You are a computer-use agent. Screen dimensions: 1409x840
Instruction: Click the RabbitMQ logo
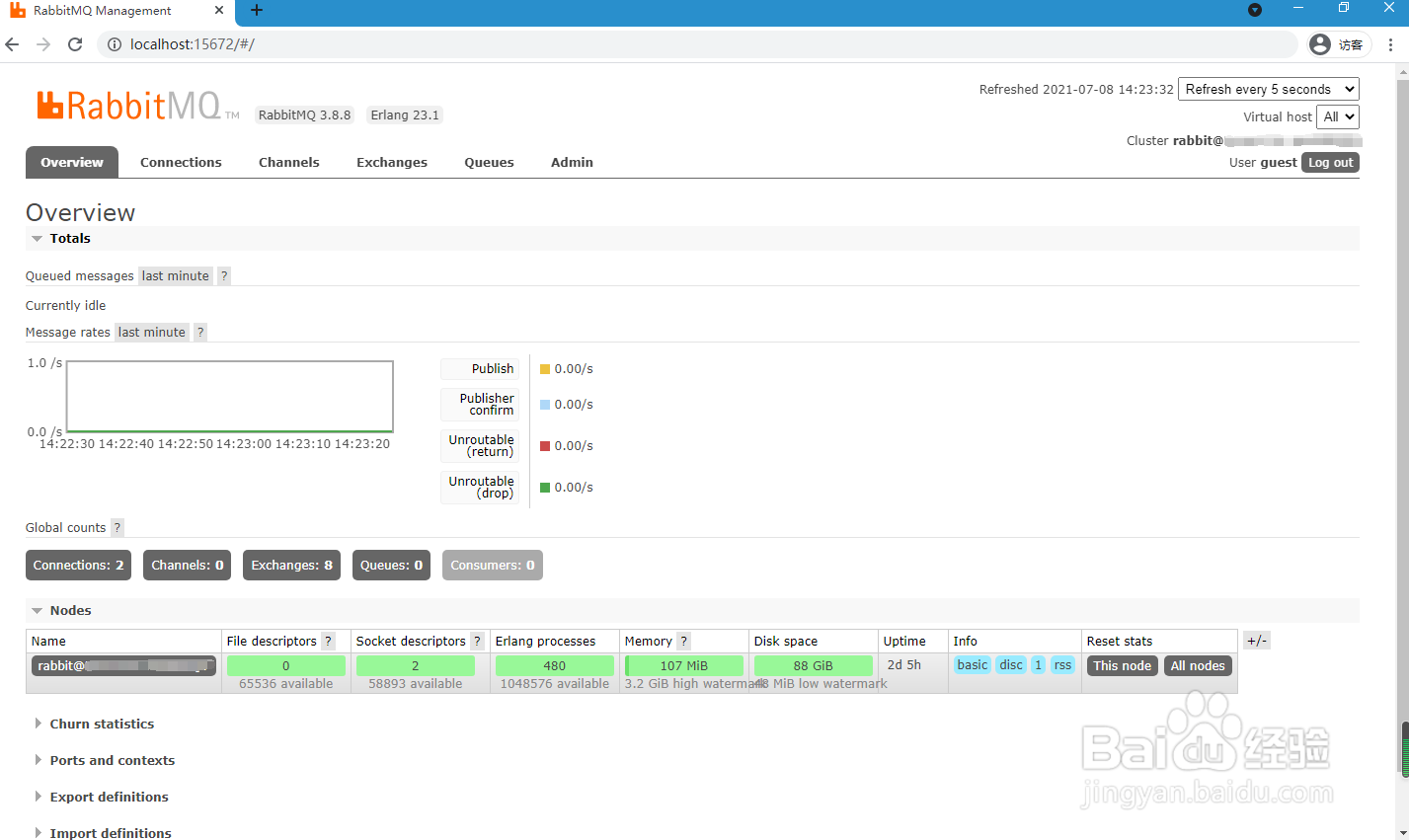tap(137, 105)
